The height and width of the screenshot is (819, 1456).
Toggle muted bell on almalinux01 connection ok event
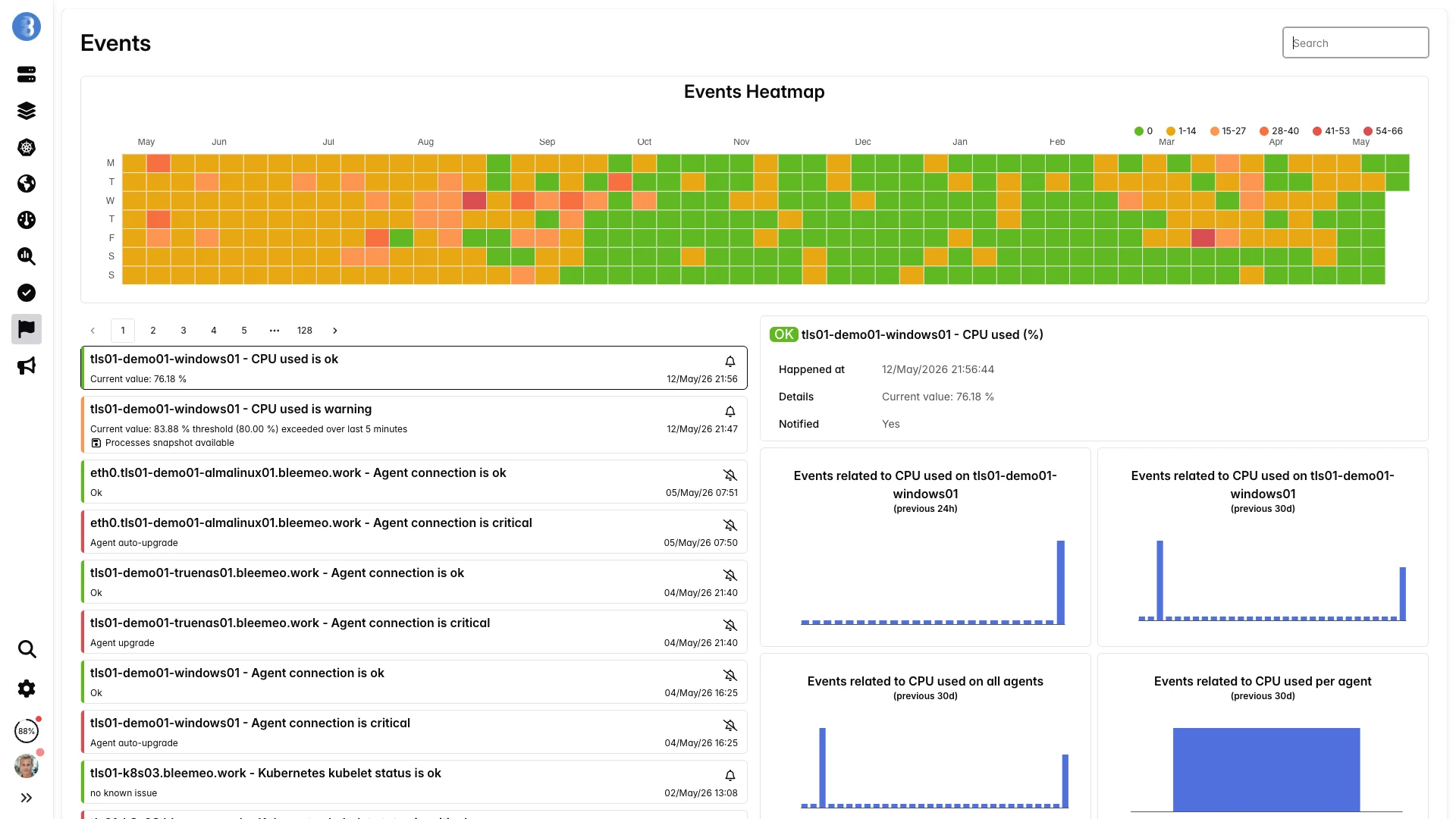click(x=730, y=475)
